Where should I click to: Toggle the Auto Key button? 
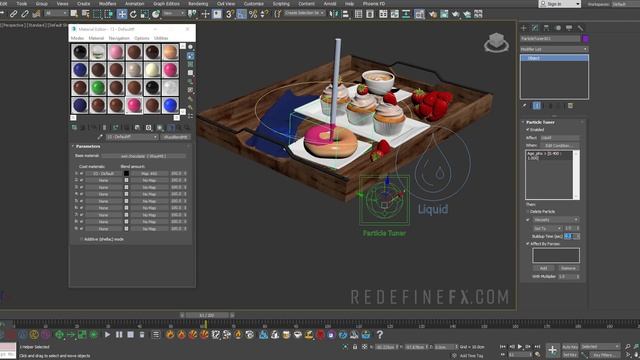(x=570, y=347)
